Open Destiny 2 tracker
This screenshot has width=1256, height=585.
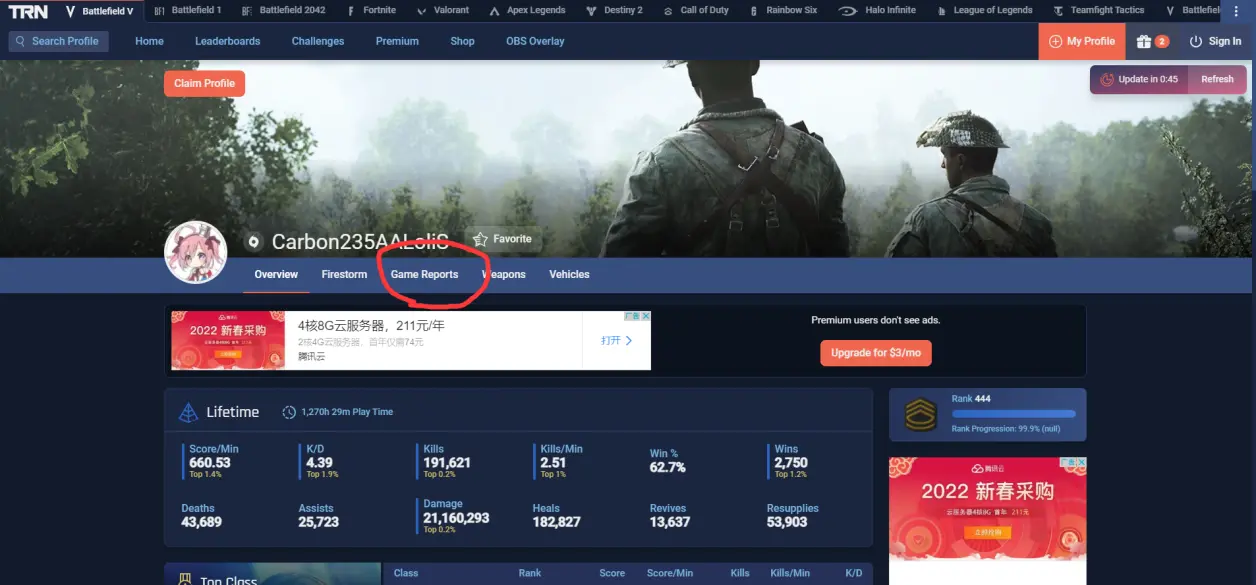(x=613, y=10)
